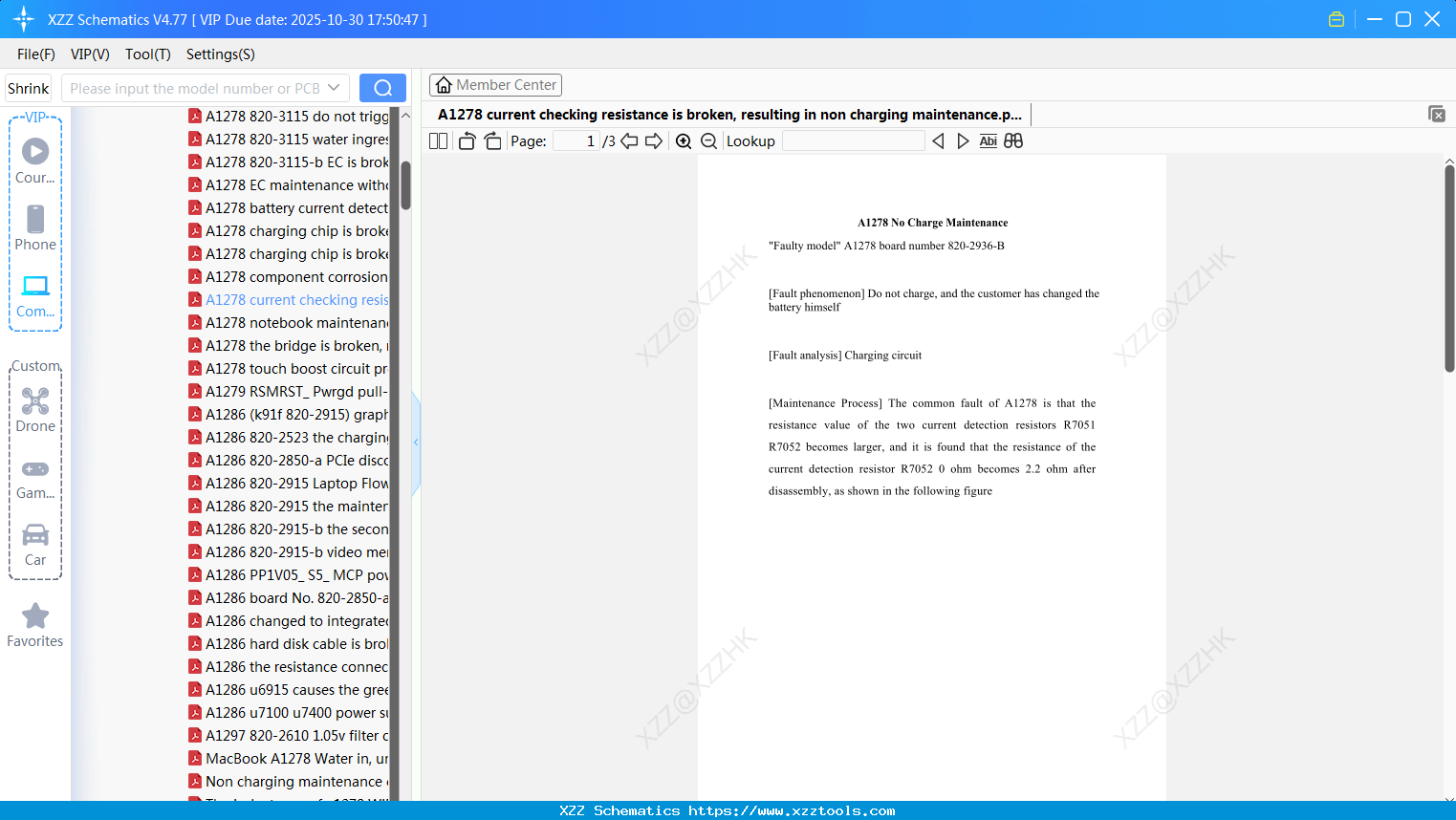Click the Shrink button
Image resolution: width=1456 pixels, height=820 pixels.
(x=29, y=88)
